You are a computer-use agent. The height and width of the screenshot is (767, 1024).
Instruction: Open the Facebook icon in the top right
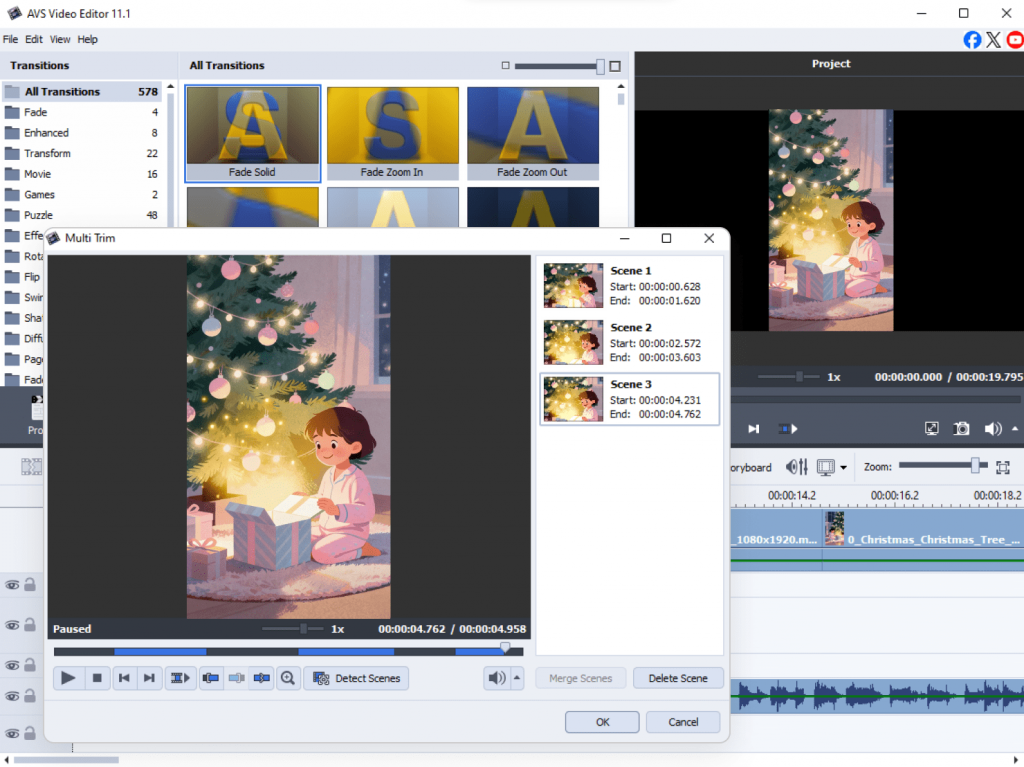pyautogui.click(x=972, y=39)
